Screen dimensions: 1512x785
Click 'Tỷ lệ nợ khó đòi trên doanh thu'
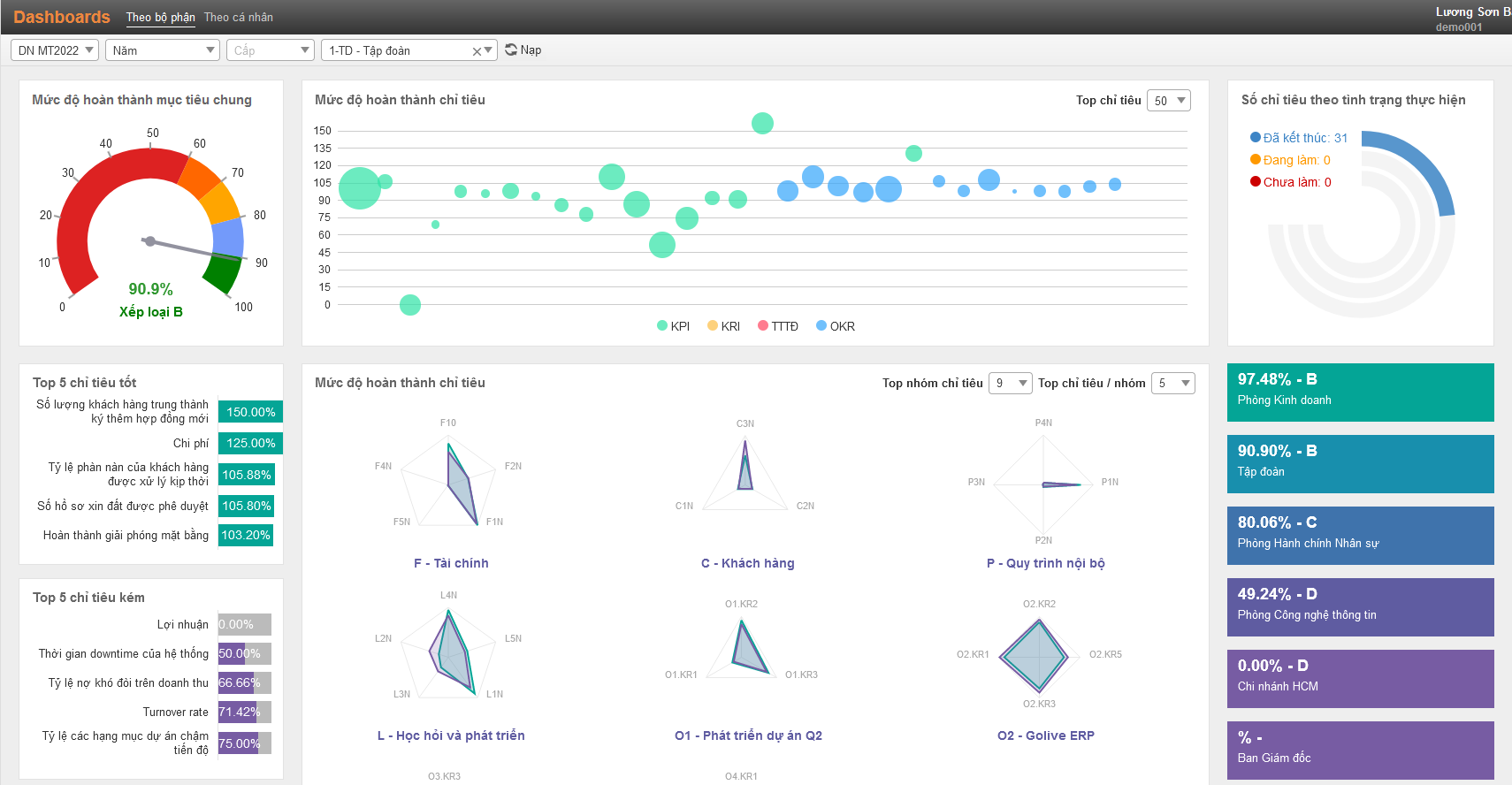(x=128, y=682)
